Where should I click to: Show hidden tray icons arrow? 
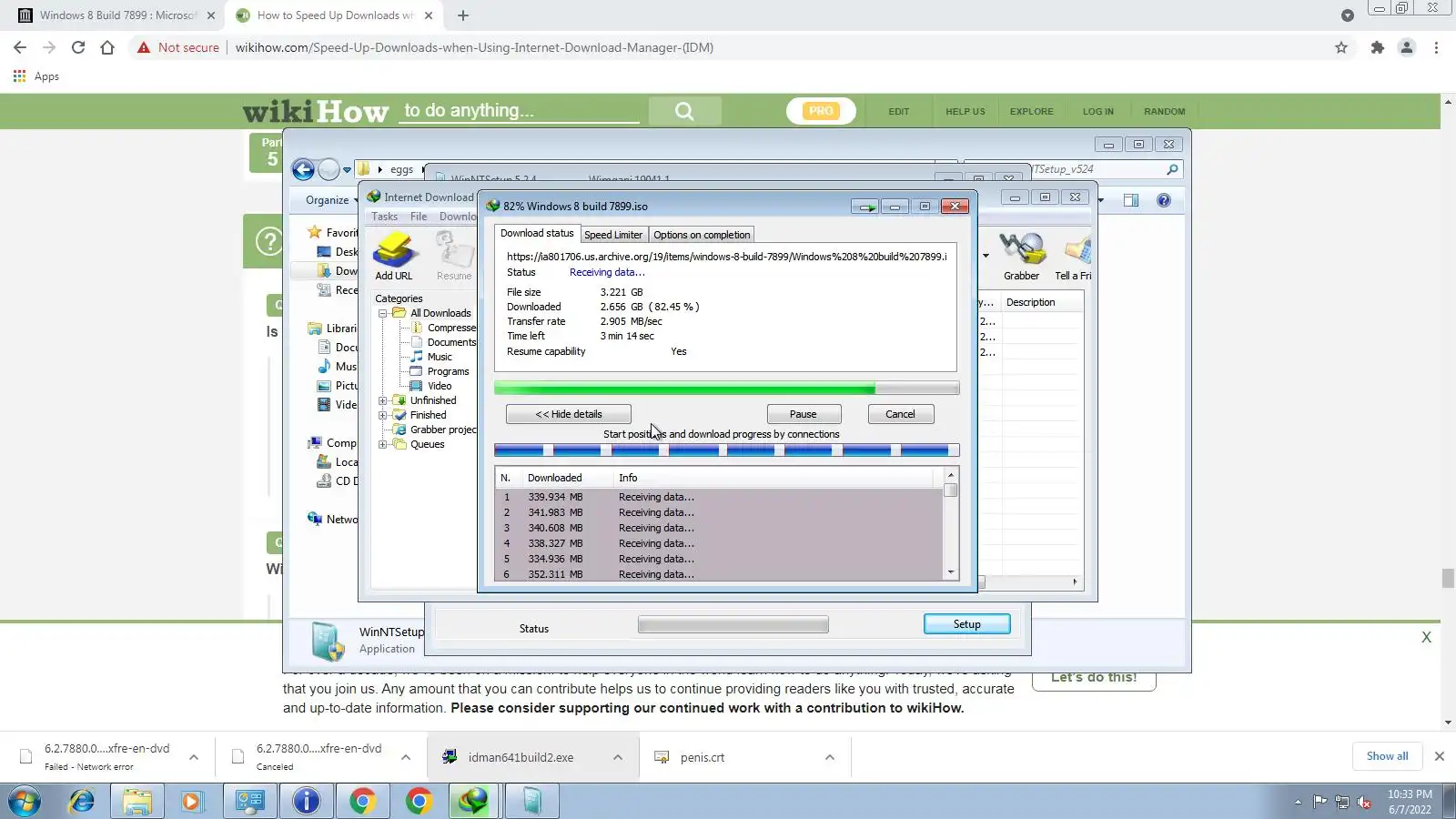tap(1298, 802)
